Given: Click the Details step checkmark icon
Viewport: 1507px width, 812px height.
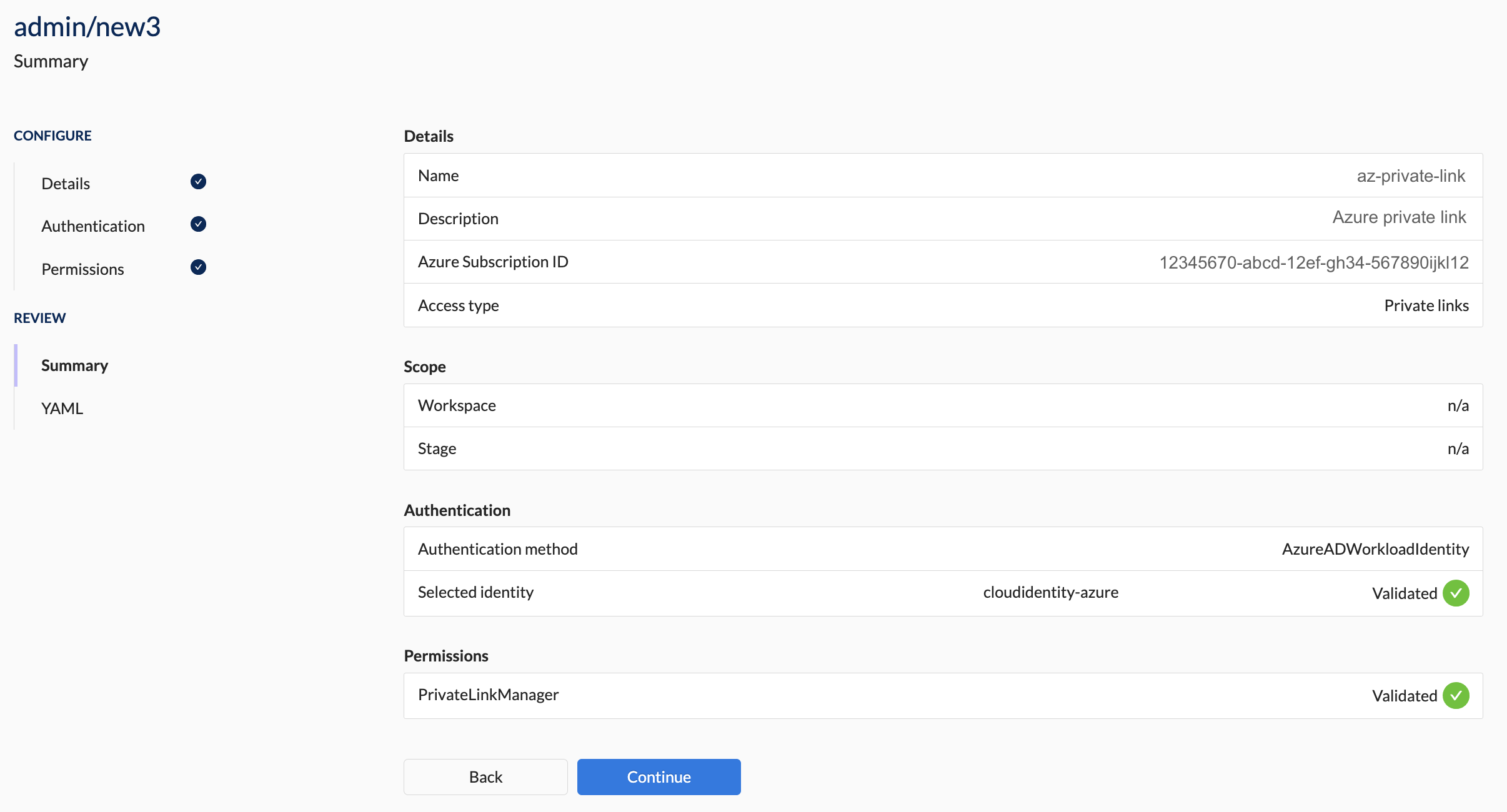Looking at the screenshot, I should click(x=198, y=182).
